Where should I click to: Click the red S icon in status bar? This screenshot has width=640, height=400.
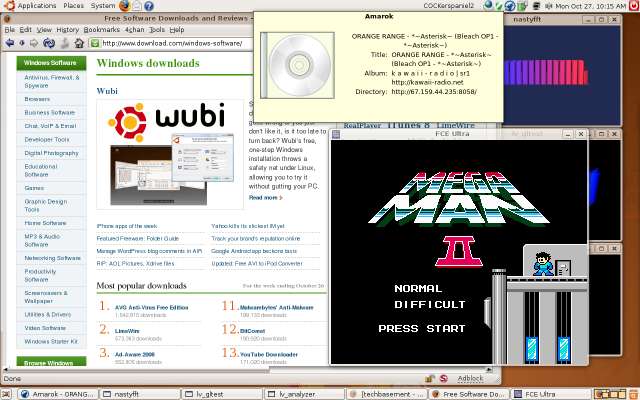pos(444,379)
